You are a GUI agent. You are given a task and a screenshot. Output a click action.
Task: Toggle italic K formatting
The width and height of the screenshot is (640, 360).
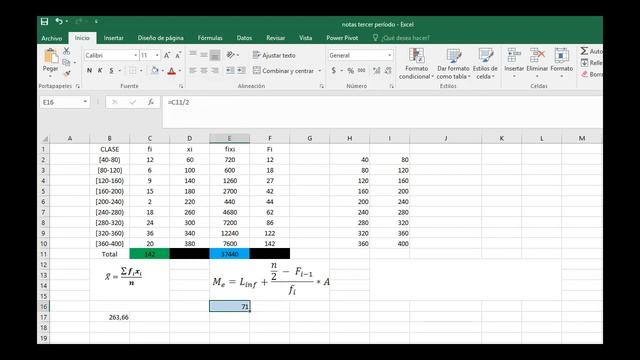point(100,71)
